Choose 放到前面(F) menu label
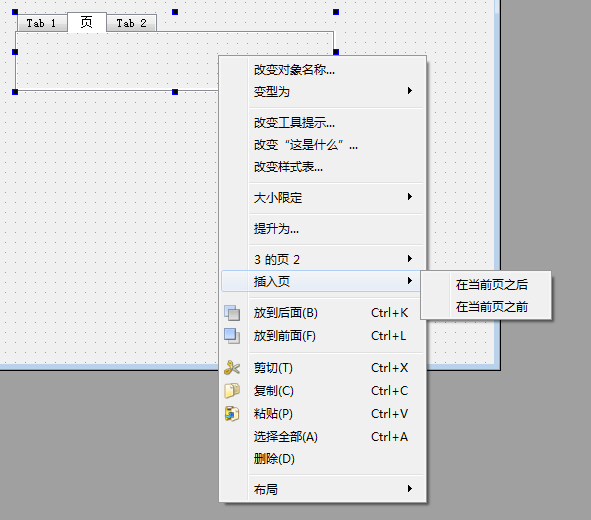Image resolution: width=591 pixels, height=520 pixels. point(285,336)
